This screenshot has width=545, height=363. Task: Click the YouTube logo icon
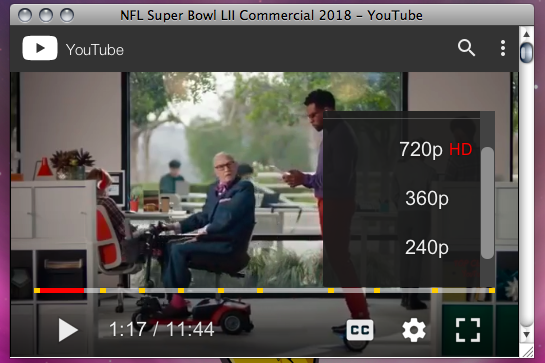pos(40,48)
